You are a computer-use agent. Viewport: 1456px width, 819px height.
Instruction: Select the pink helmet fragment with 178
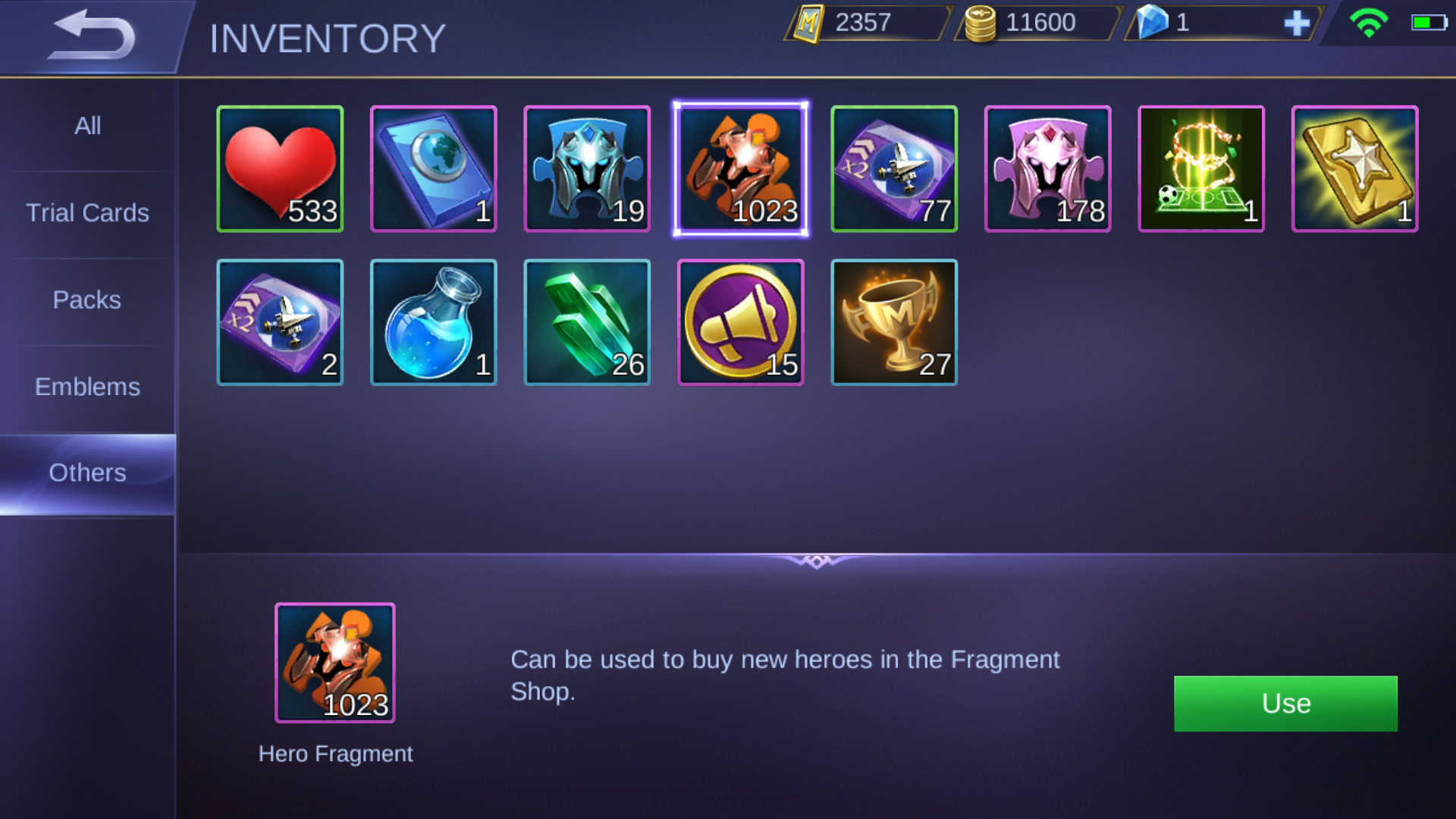1048,169
